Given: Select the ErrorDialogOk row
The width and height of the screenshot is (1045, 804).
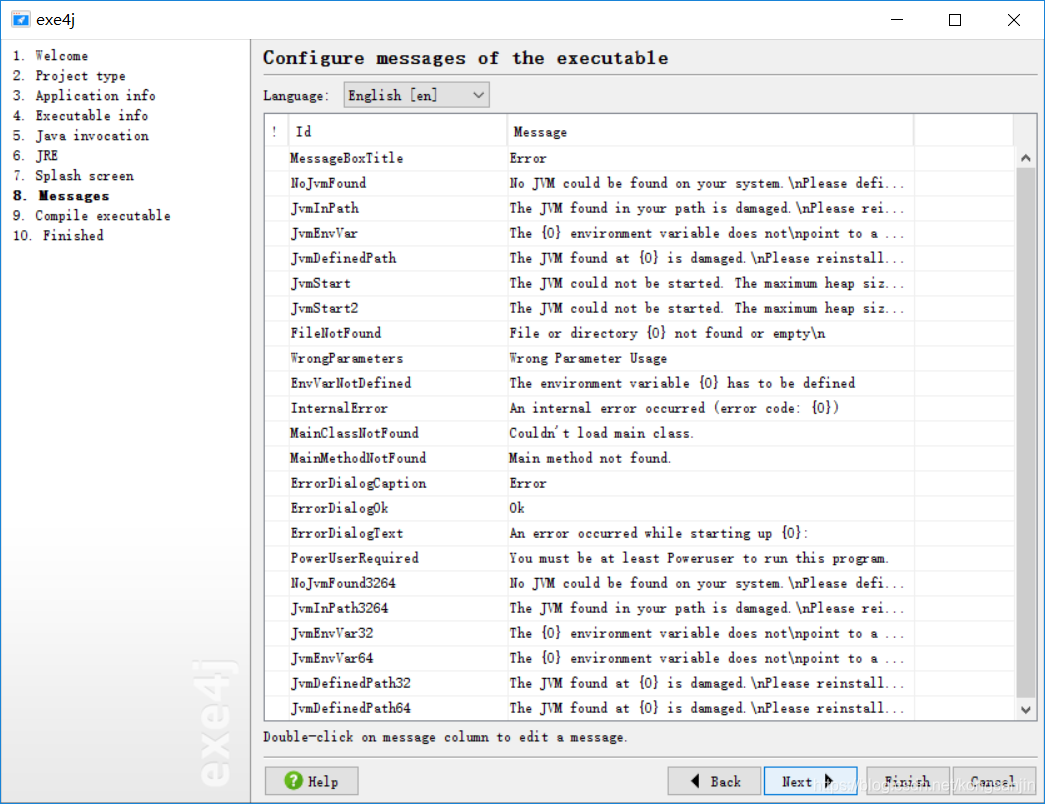Looking at the screenshot, I should [640, 509].
